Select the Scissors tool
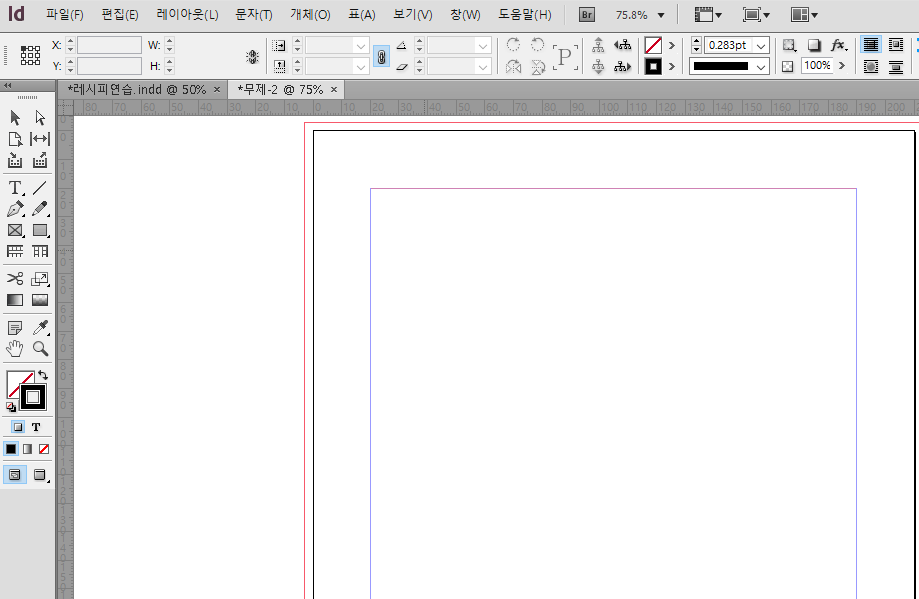This screenshot has height=599, width=919. (15, 278)
